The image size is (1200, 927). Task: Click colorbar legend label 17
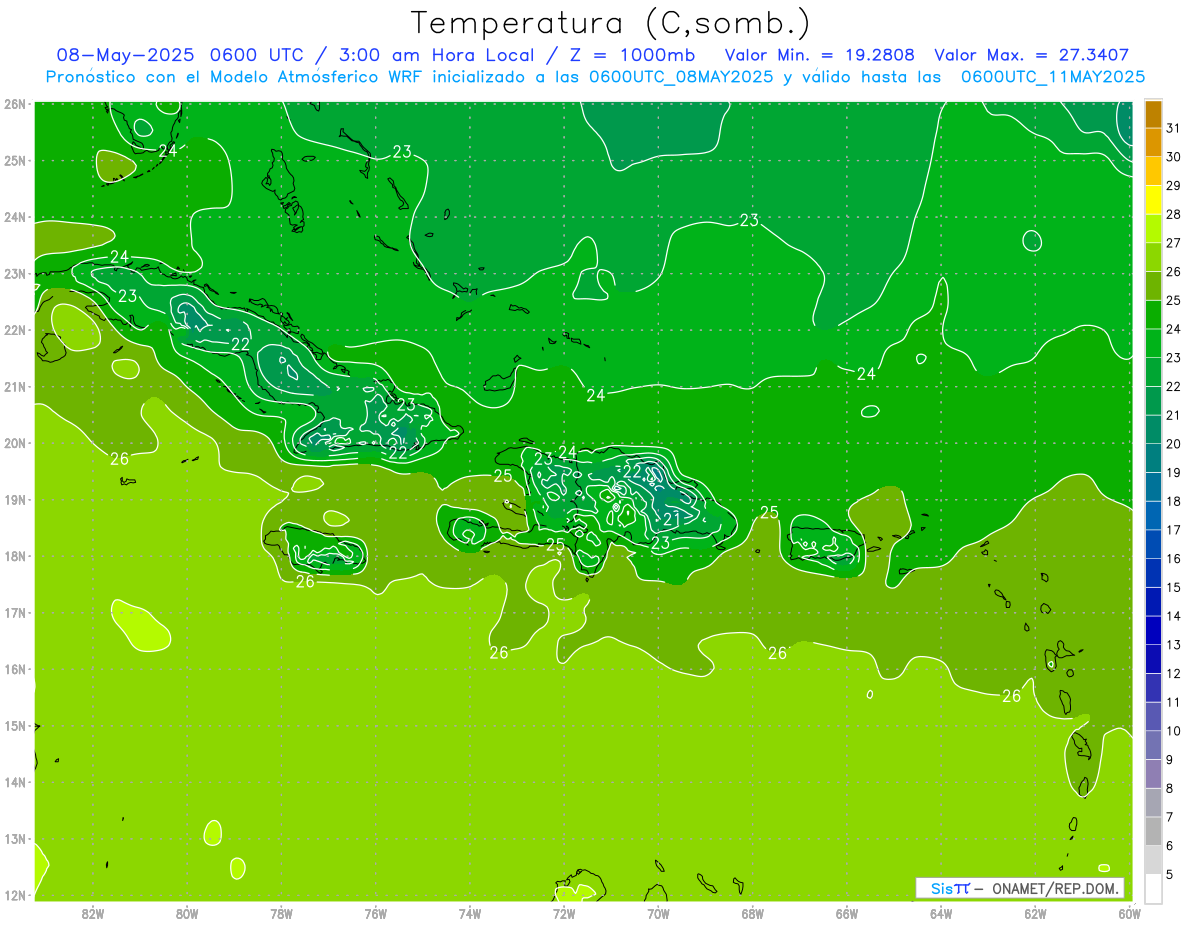point(1173,530)
